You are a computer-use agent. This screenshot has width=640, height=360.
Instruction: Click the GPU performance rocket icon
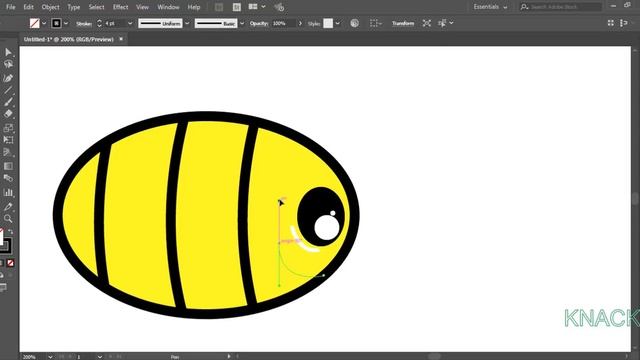pyautogui.click(x=279, y=7)
